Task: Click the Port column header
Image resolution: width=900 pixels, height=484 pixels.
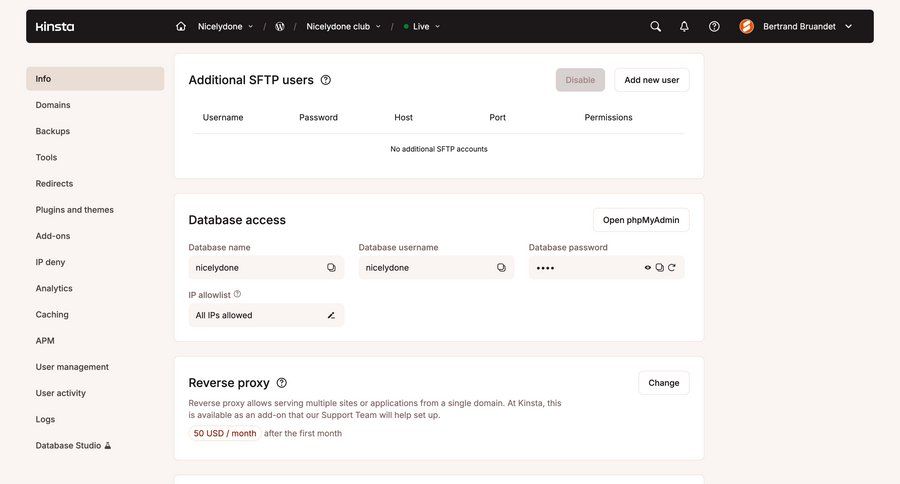Action: (498, 117)
